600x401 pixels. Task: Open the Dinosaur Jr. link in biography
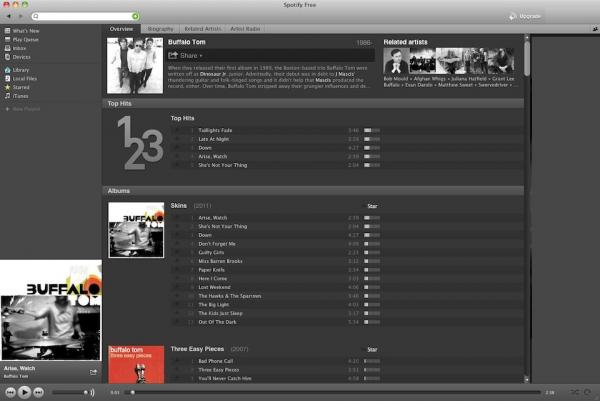[213, 74]
